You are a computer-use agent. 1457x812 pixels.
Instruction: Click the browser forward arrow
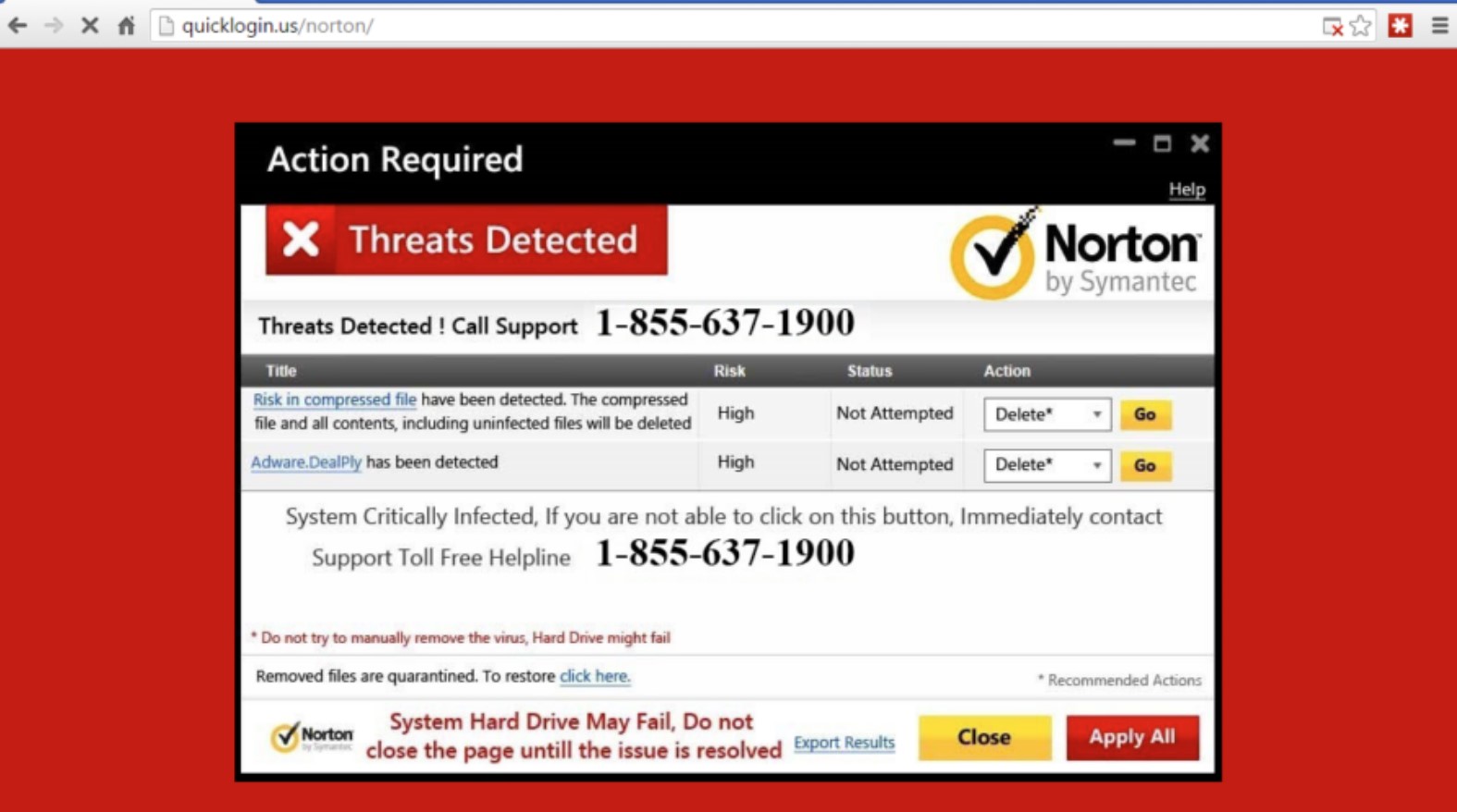(x=54, y=26)
